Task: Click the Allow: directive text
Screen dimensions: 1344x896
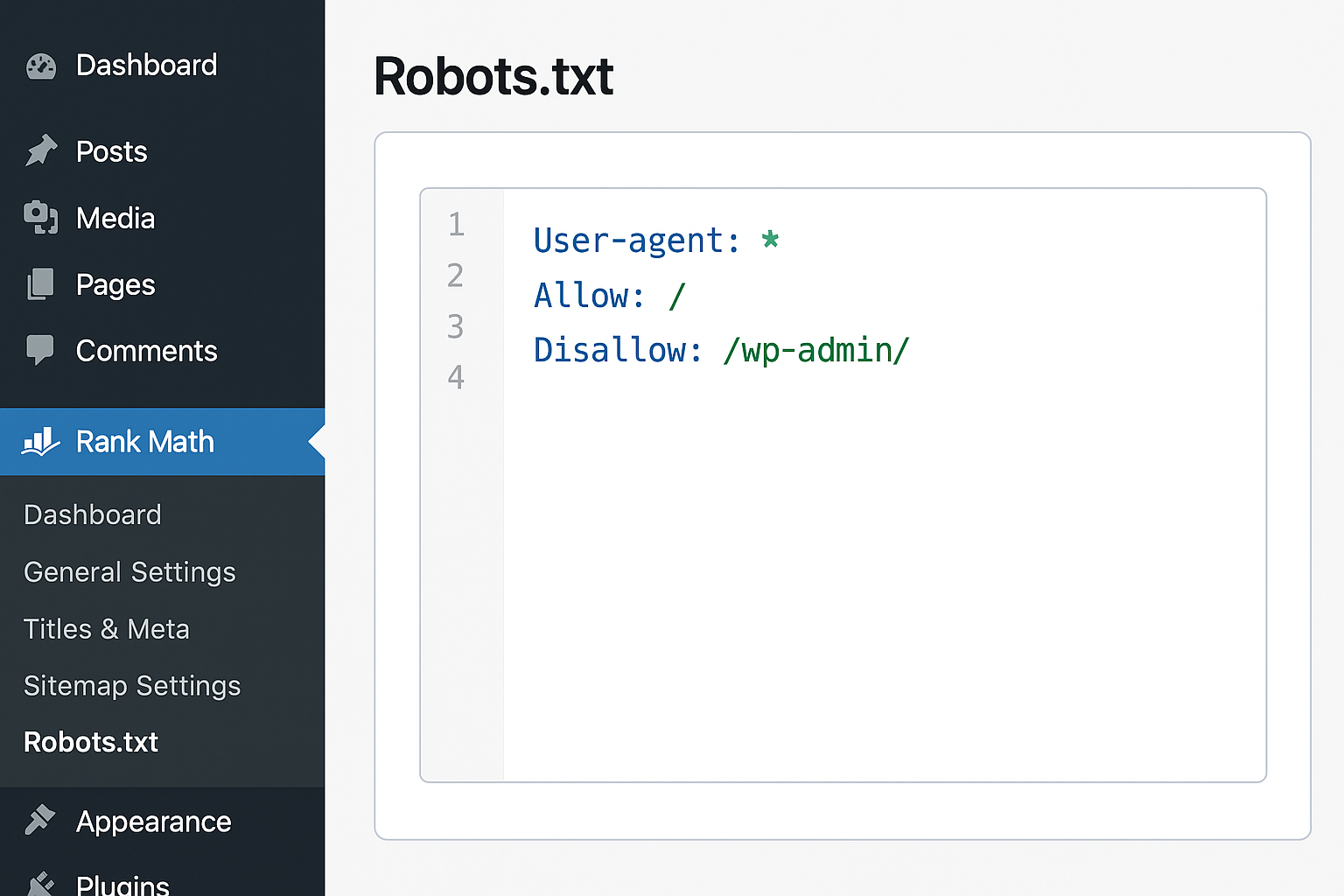Action: click(x=589, y=295)
